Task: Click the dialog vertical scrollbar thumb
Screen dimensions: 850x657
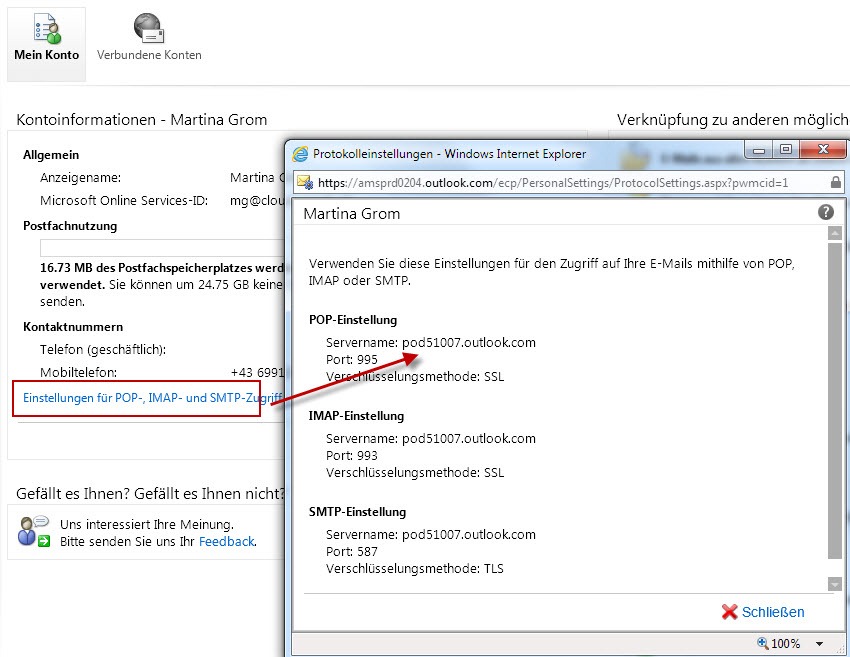Action: point(835,401)
